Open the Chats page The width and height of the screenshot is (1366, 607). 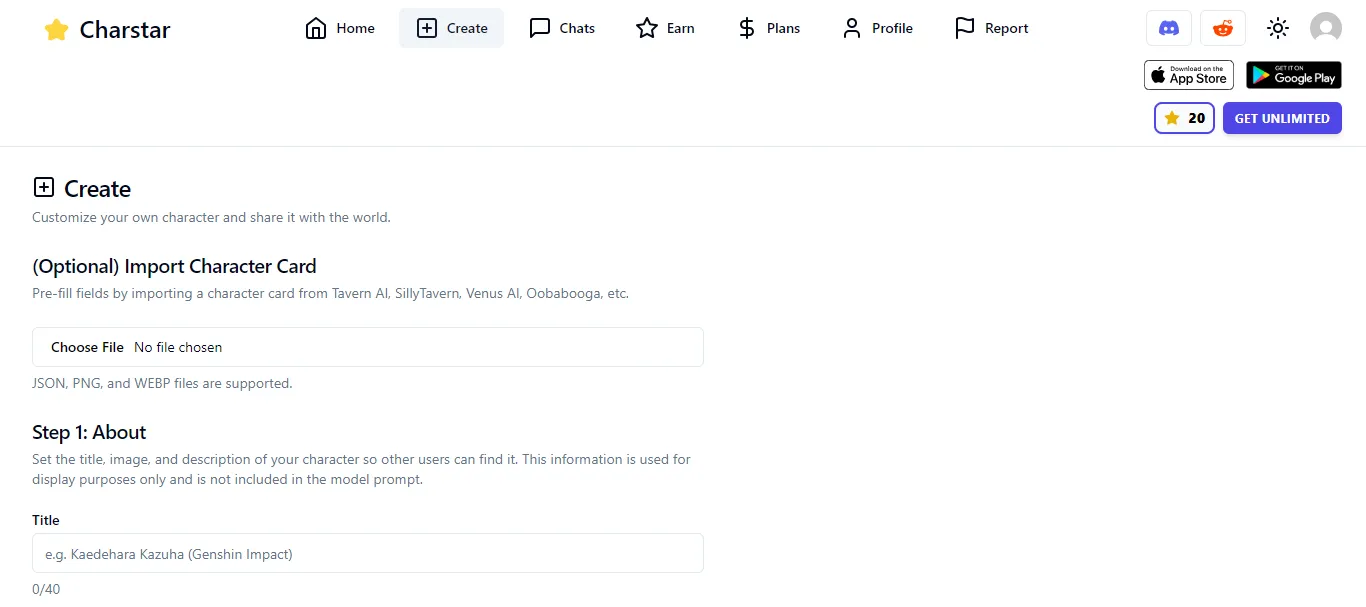561,28
